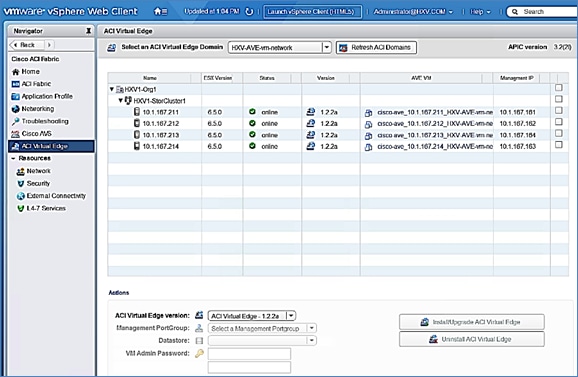The width and height of the screenshot is (578, 377).
Task: Click Launch vSphere Client (HTML5) button
Action: [312, 12]
